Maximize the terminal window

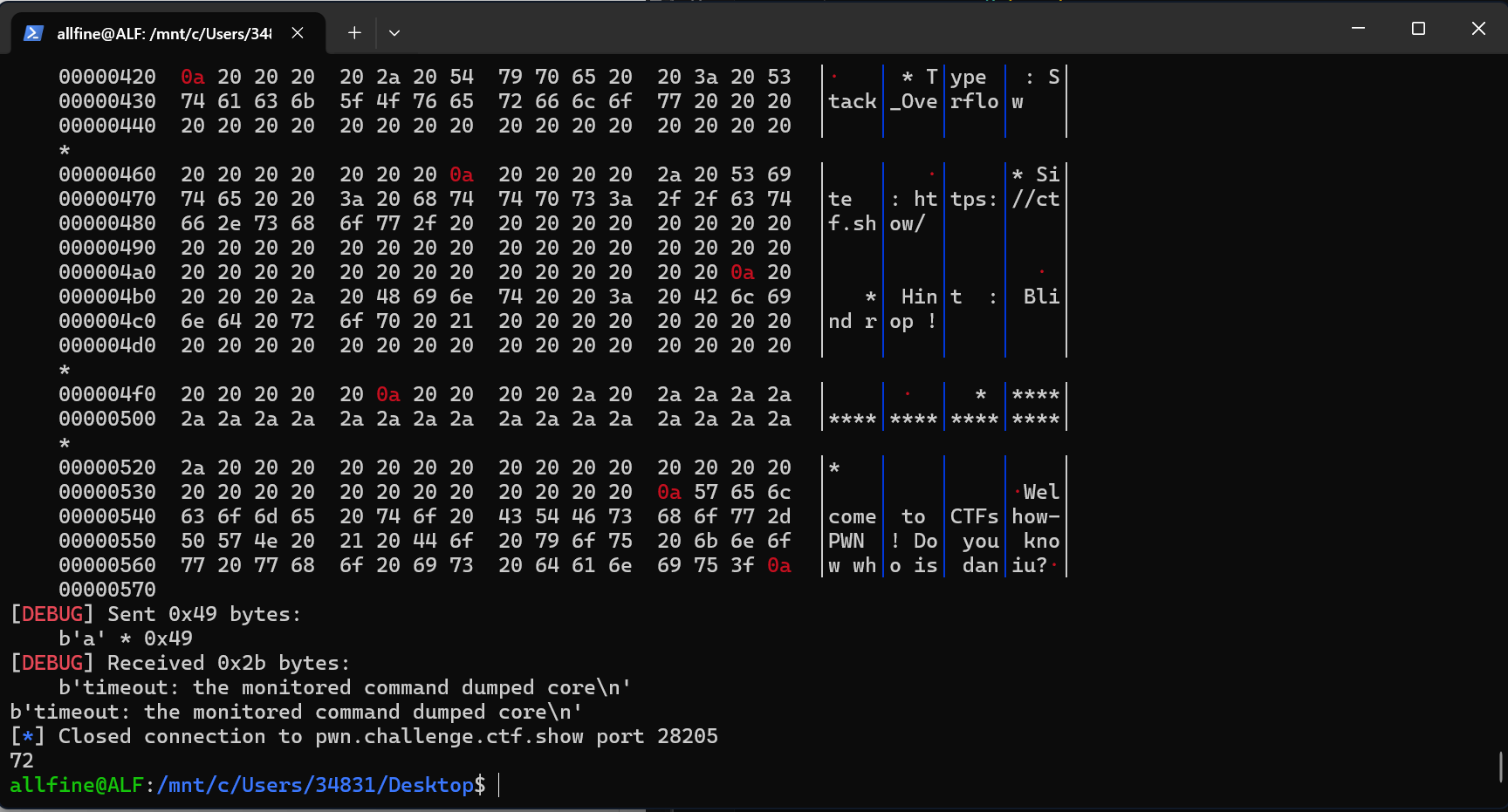click(x=1418, y=28)
